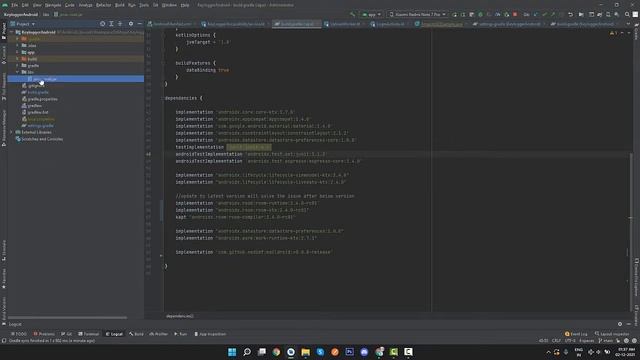
Task: Open the Project tool window stripe tab
Action: [x=4, y=31]
